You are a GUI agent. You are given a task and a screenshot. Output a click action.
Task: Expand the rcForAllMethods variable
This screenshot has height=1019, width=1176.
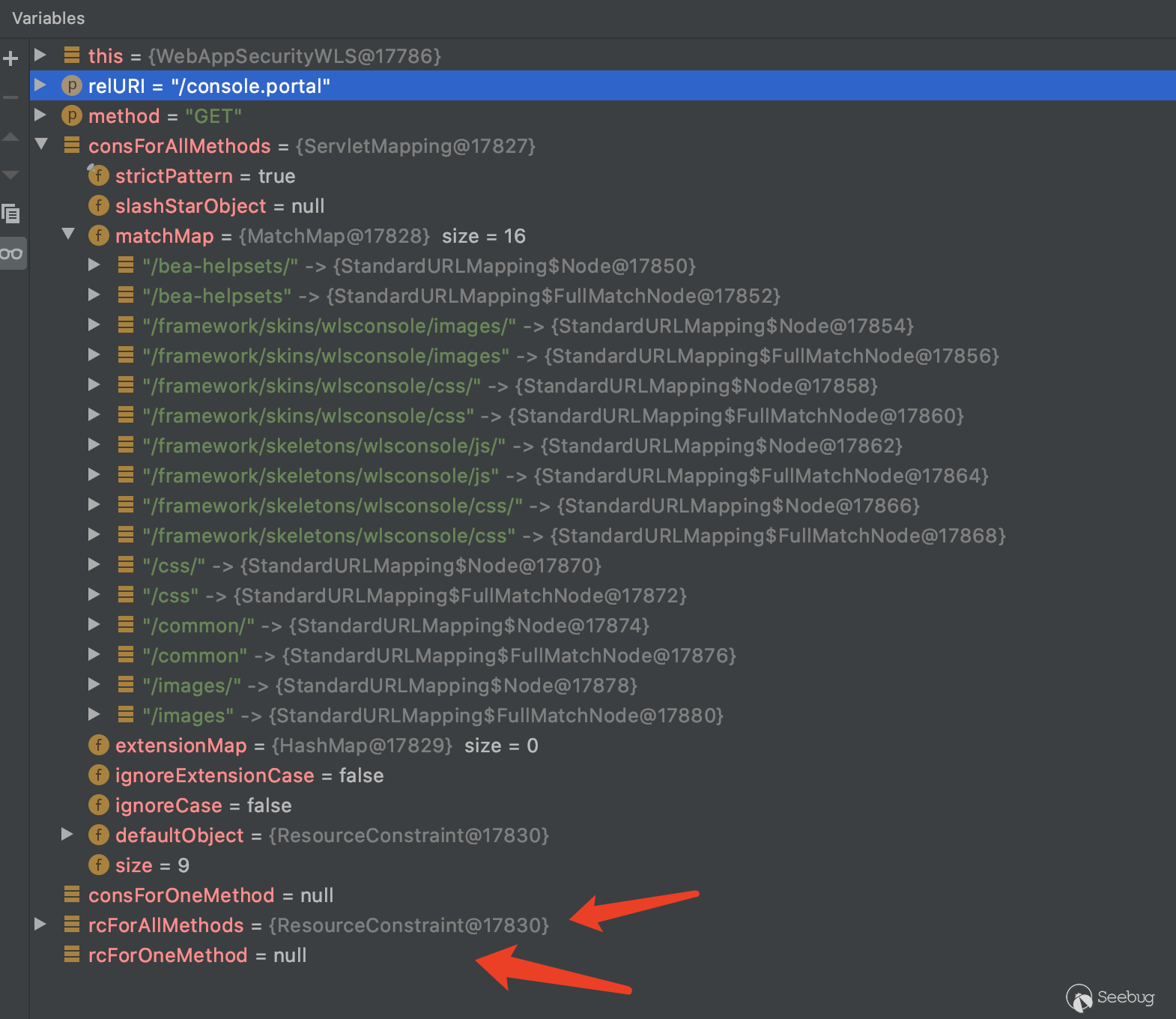click(x=40, y=924)
